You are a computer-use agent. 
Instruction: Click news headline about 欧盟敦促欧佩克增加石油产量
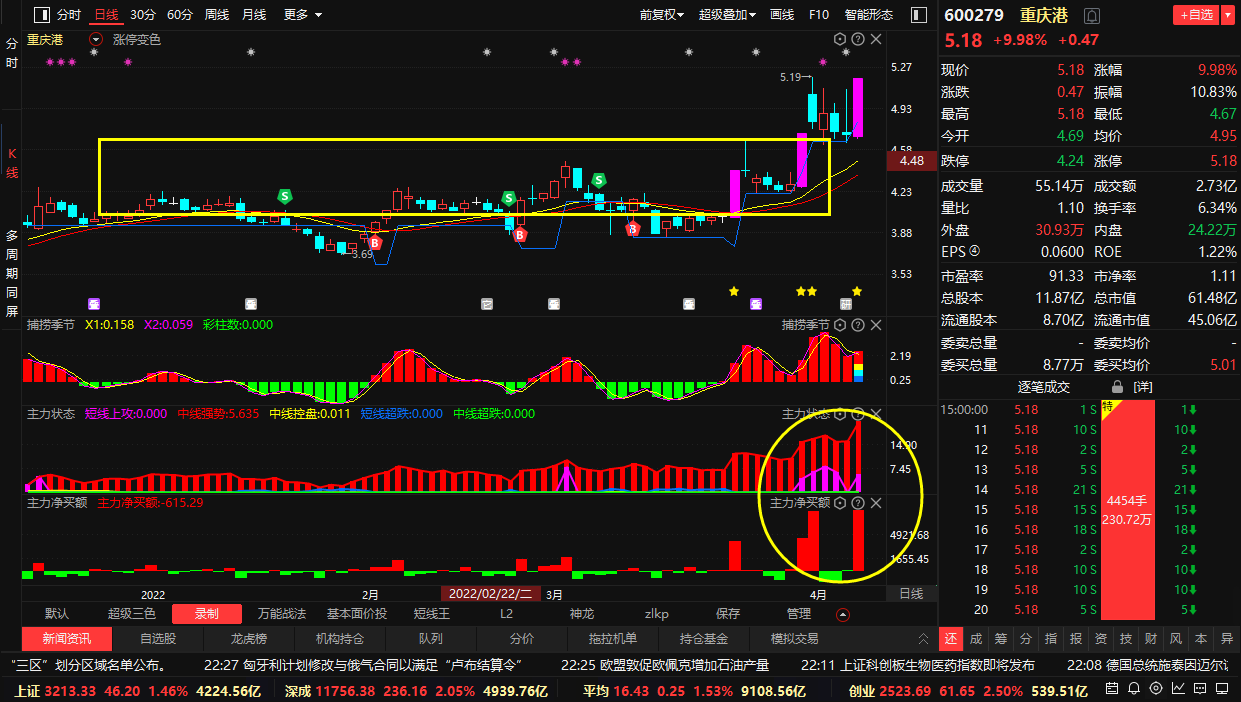click(665, 664)
